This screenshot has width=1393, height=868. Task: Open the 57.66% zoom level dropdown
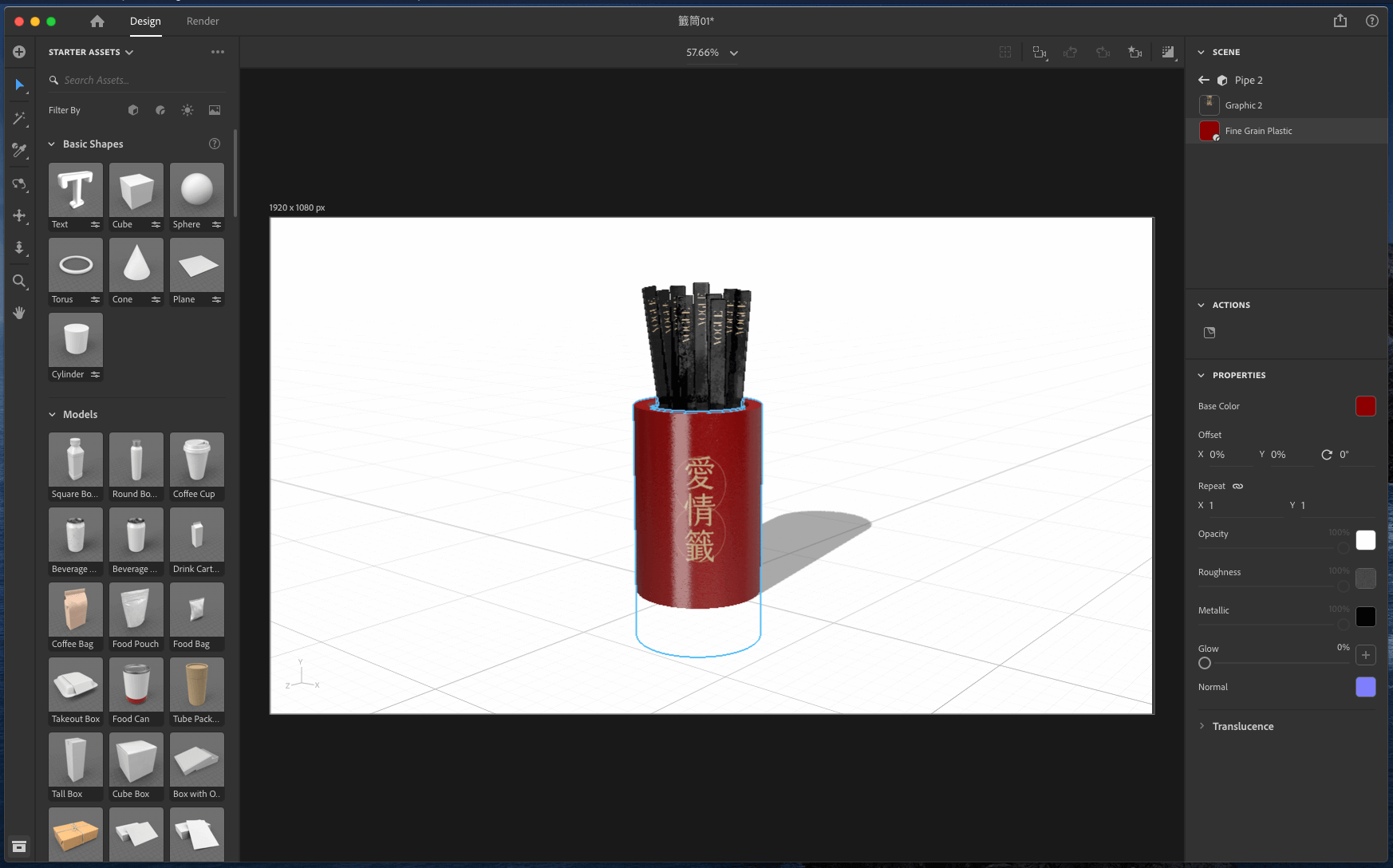pos(712,53)
